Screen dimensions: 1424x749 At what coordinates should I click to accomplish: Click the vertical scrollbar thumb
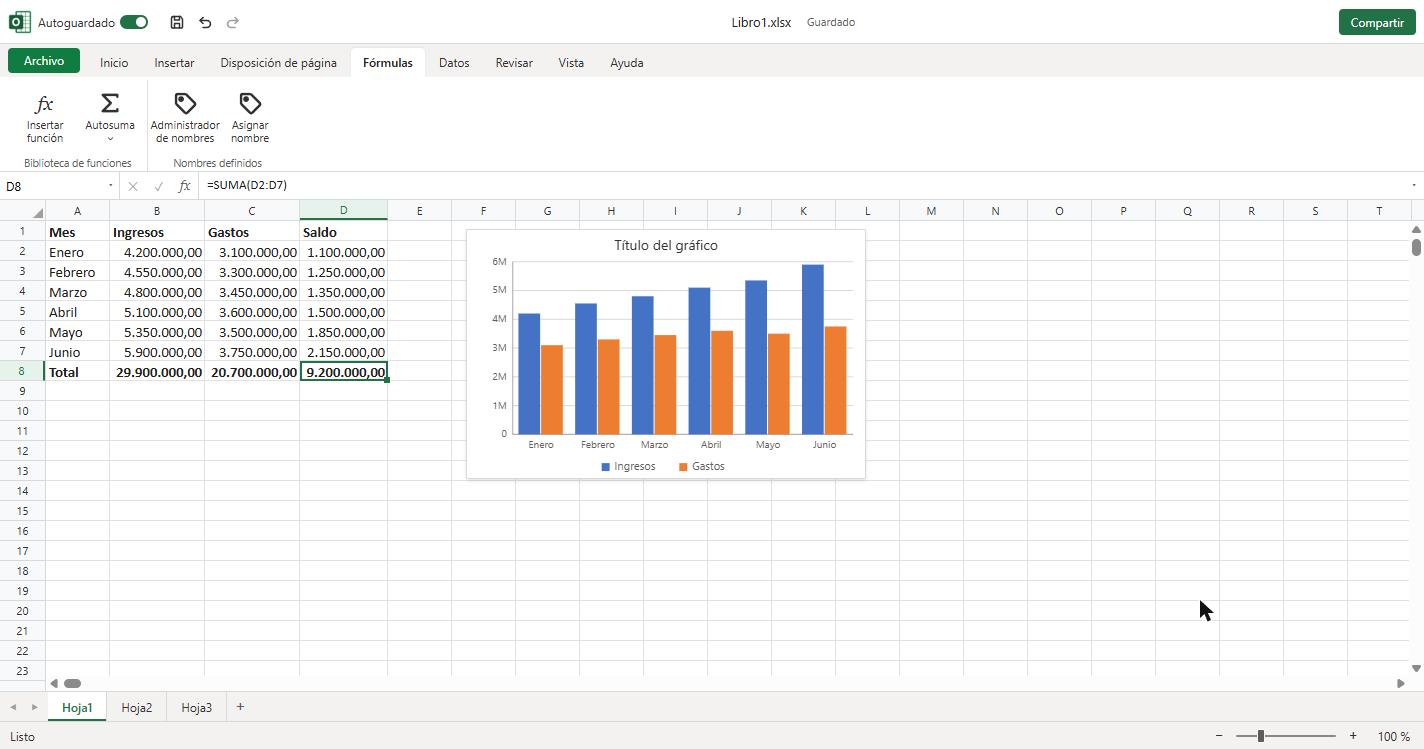(1416, 247)
